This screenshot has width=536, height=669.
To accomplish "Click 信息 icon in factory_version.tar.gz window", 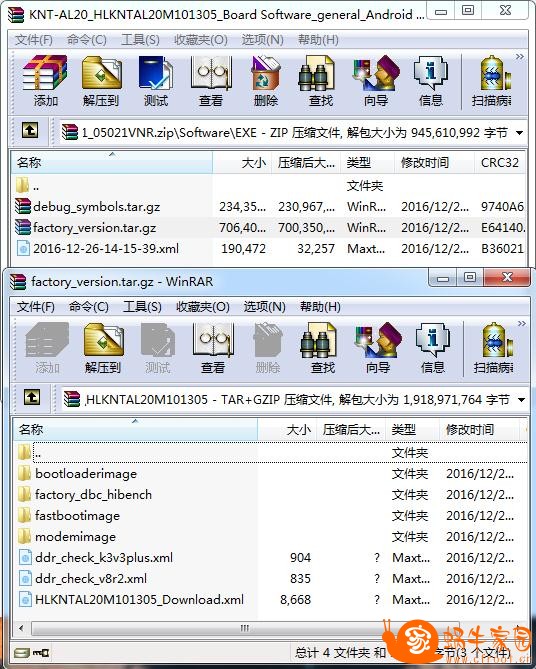I will click(432, 348).
